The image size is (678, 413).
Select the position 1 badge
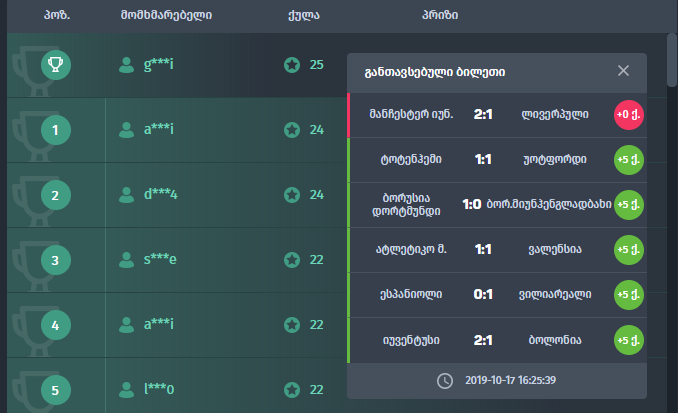pyautogui.click(x=56, y=130)
